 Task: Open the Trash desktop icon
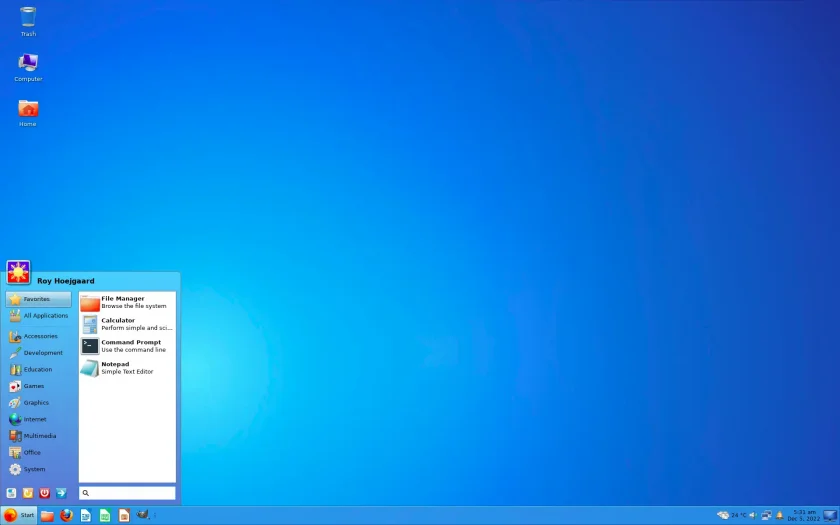point(28,22)
